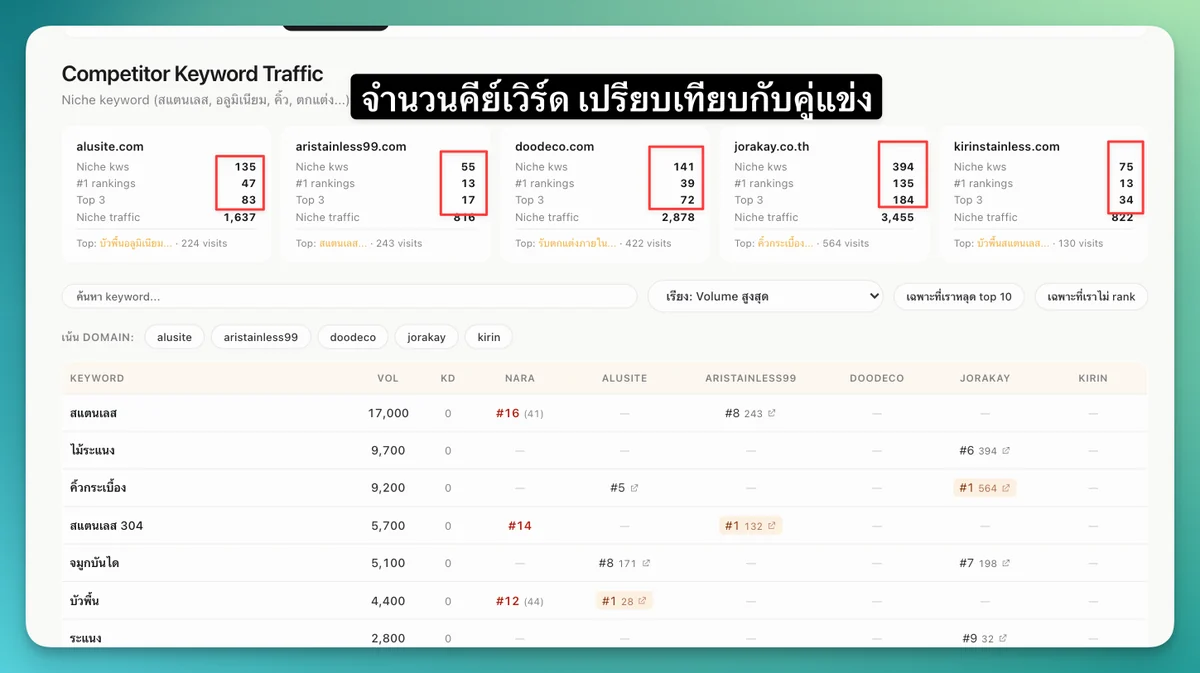Click Niche traffic value 2,878 on doodeco card
This screenshot has height=673, width=1200.
[678, 217]
